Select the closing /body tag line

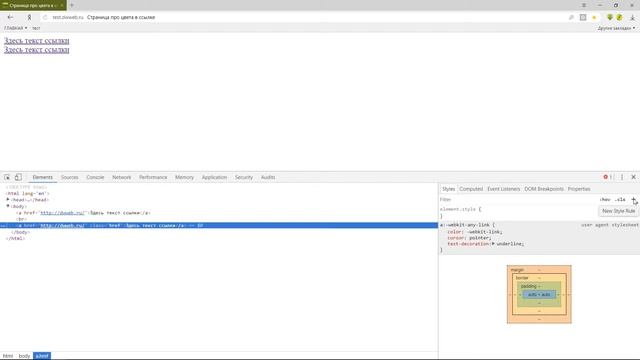[20, 232]
